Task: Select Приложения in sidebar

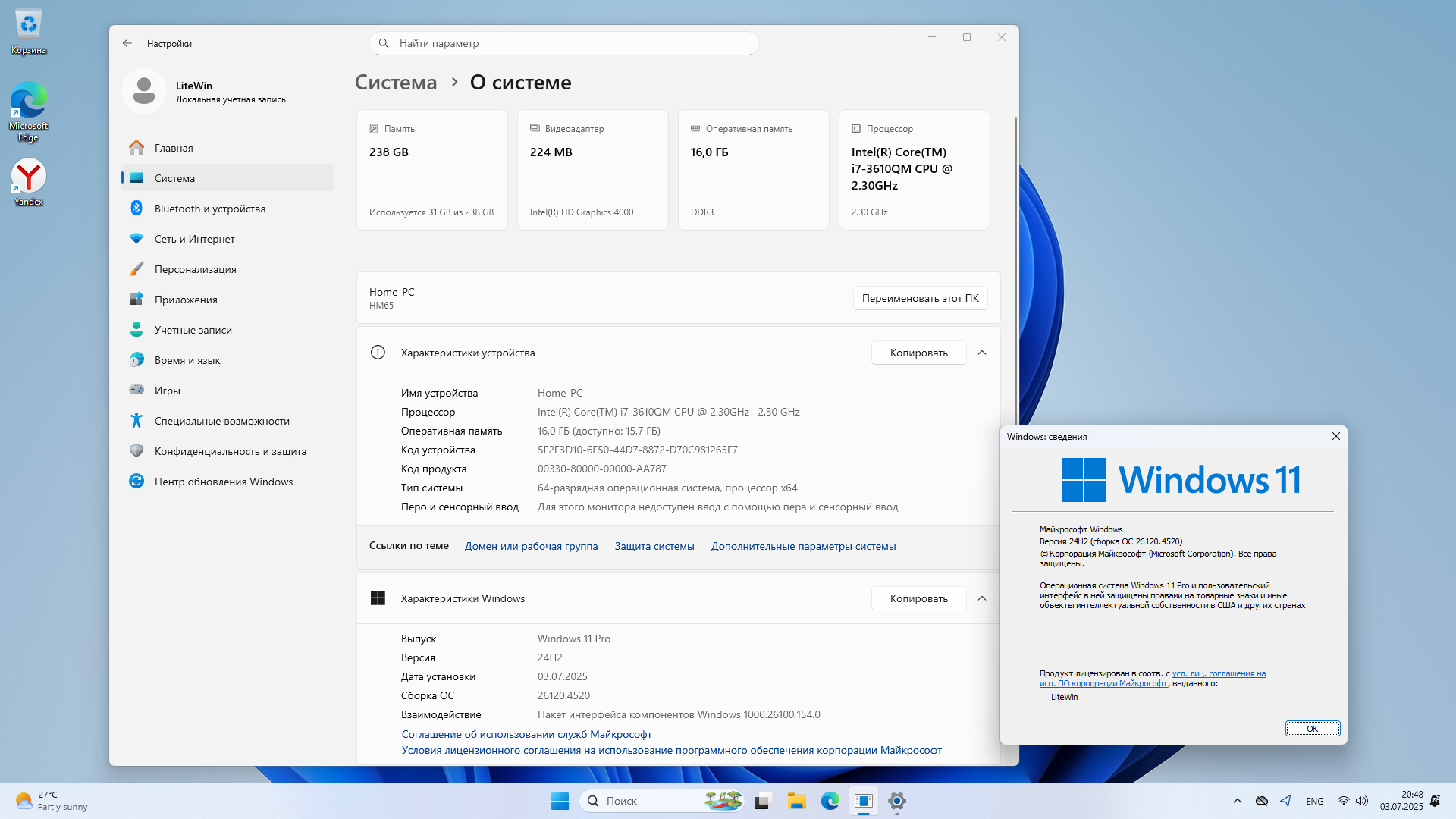Action: (186, 300)
